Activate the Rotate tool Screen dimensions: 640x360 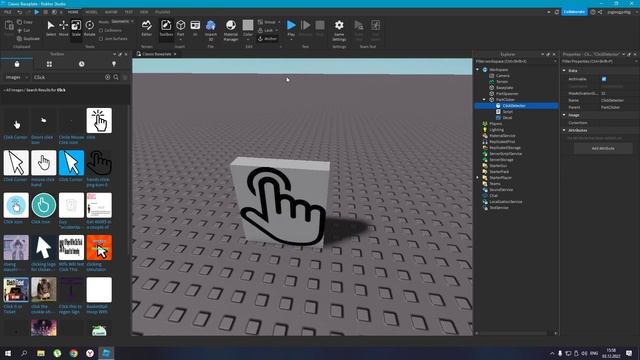coord(89,28)
